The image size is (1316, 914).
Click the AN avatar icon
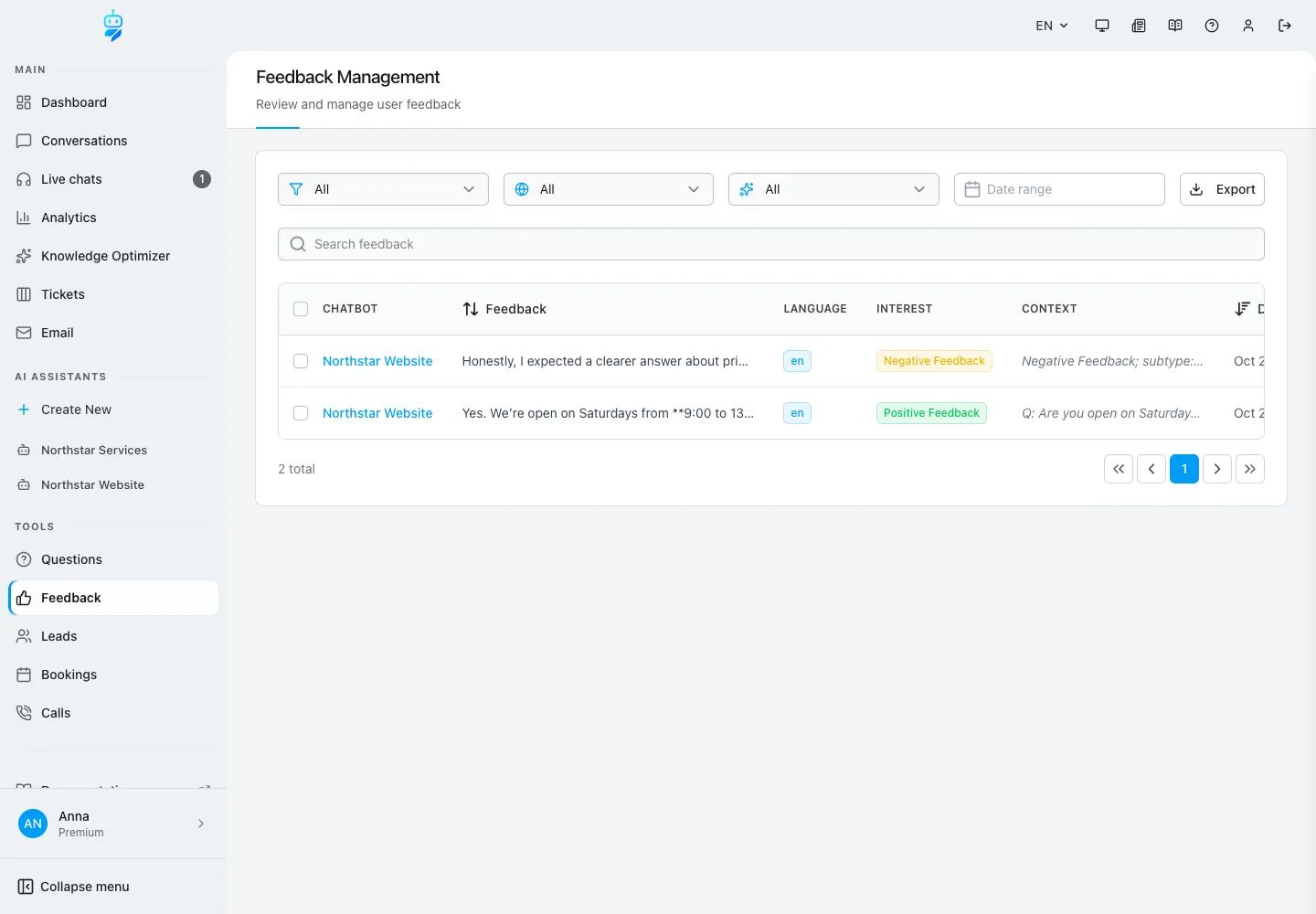click(33, 824)
